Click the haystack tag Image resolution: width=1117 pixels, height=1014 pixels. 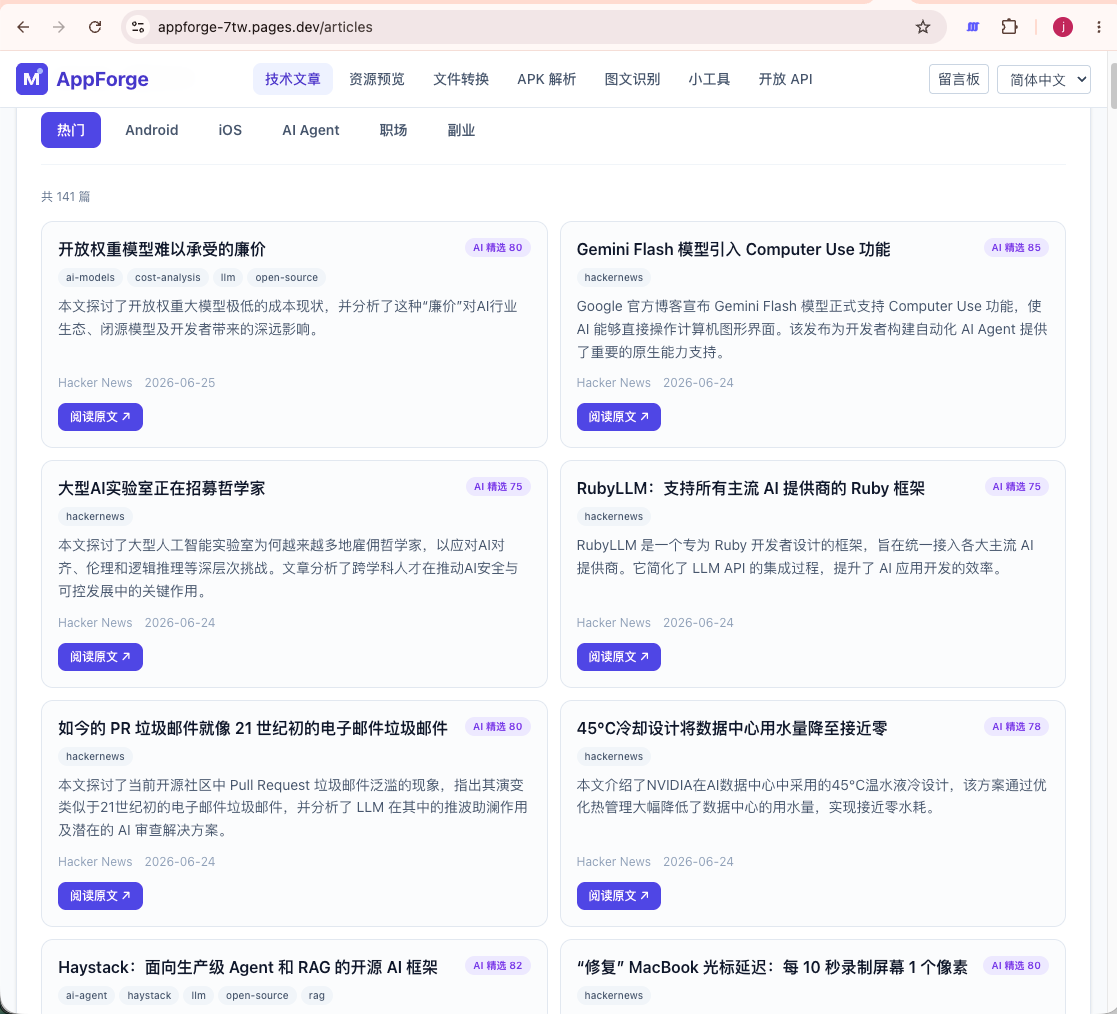click(x=150, y=995)
